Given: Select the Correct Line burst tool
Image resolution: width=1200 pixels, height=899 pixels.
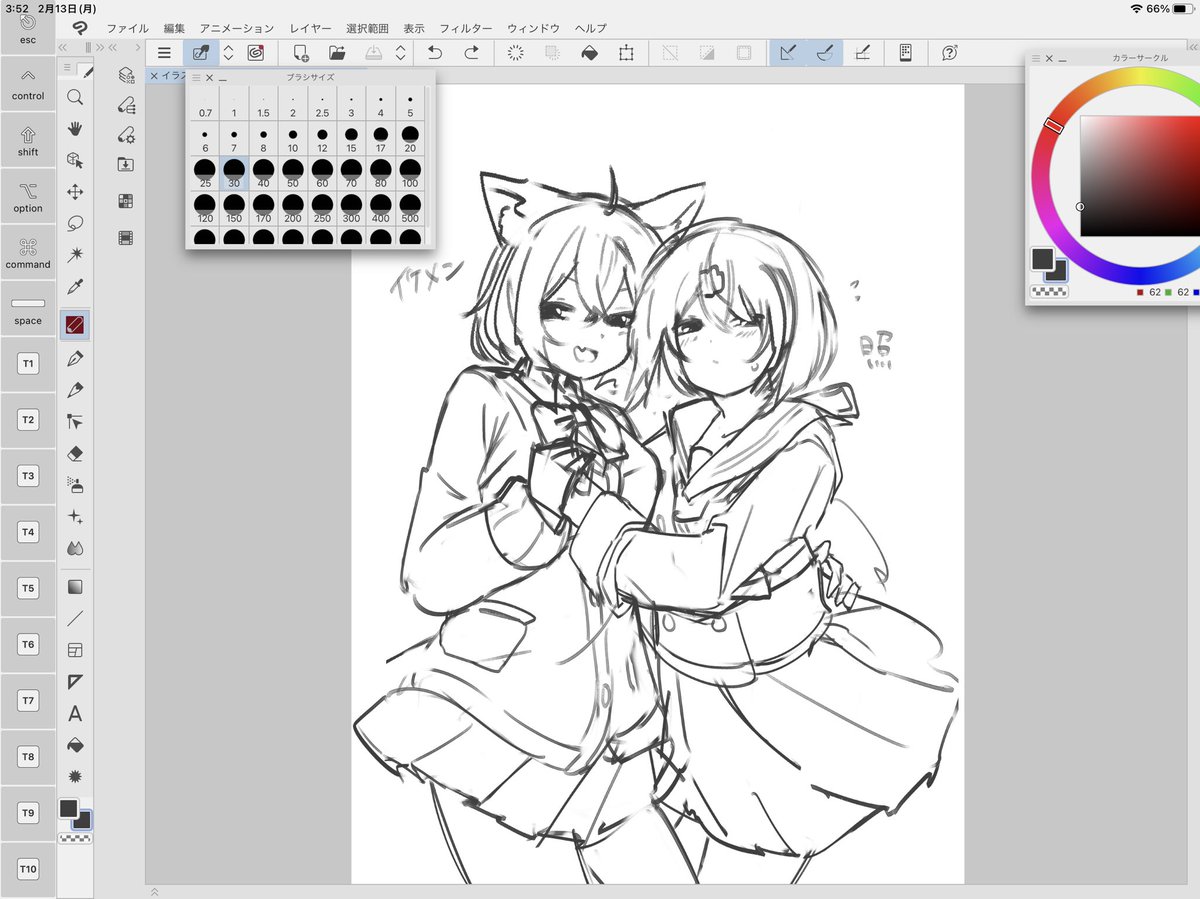Looking at the screenshot, I should 75,776.
